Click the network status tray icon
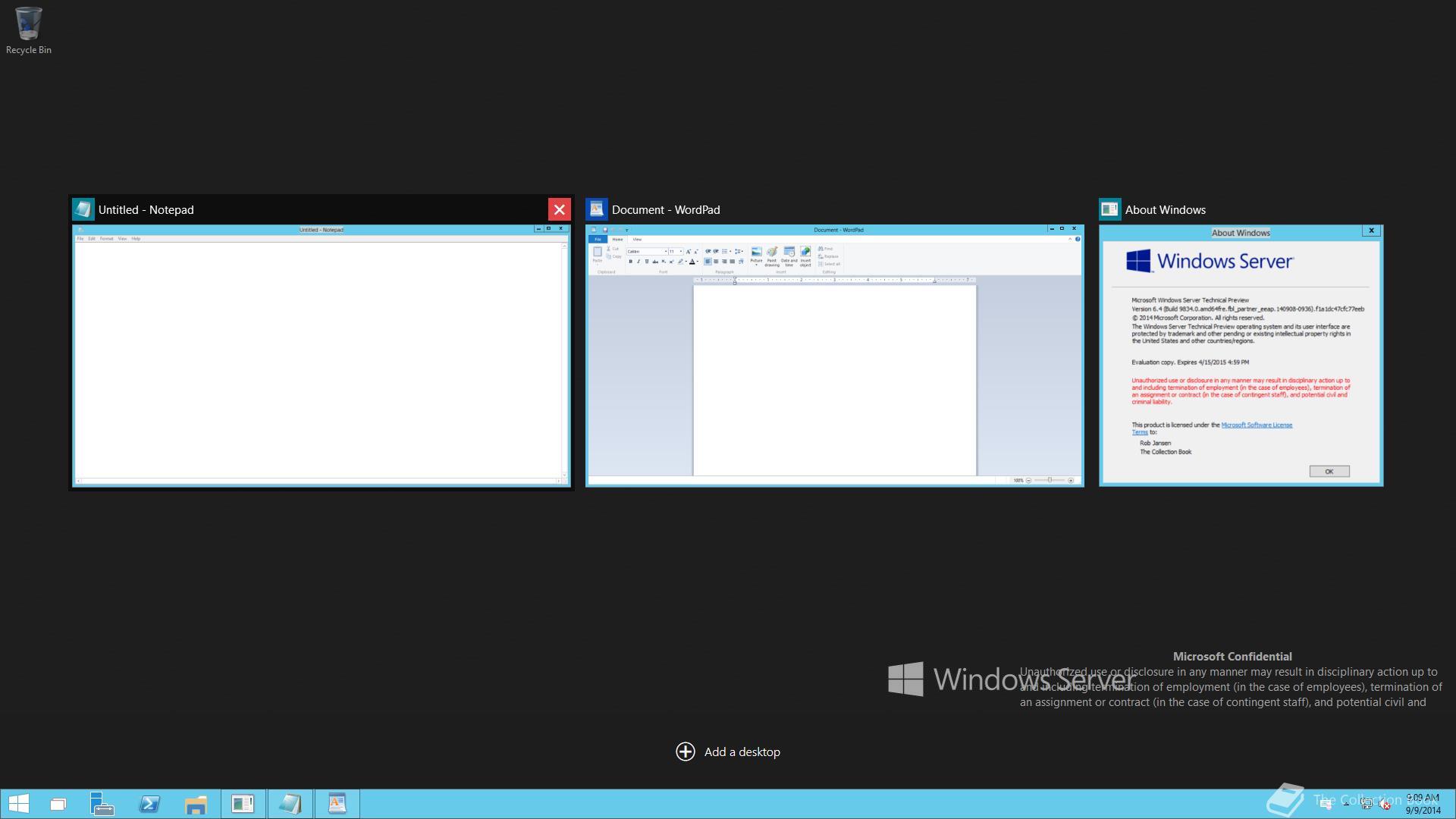This screenshot has width=1456, height=819. click(x=1367, y=805)
